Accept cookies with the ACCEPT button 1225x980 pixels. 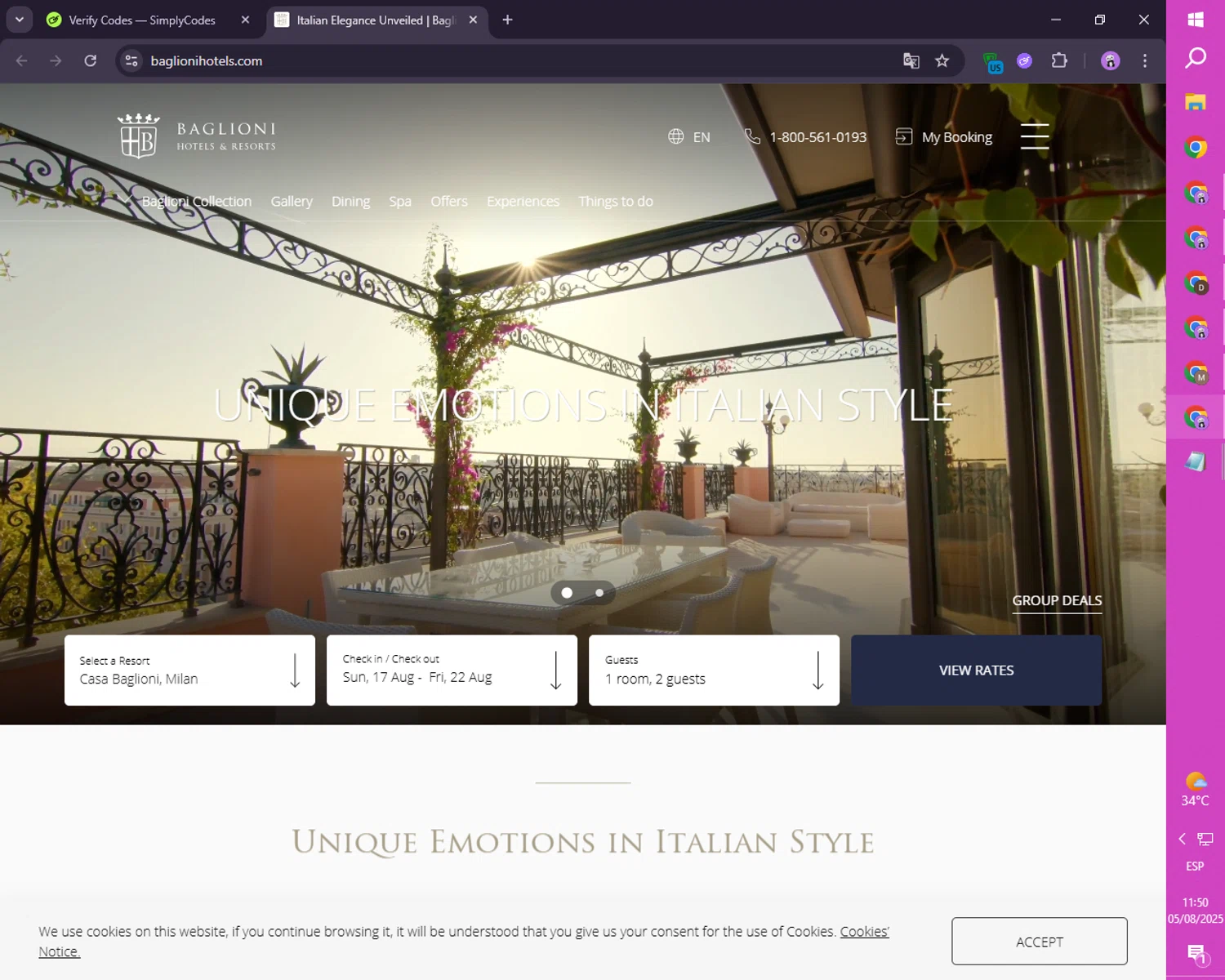[1040, 942]
